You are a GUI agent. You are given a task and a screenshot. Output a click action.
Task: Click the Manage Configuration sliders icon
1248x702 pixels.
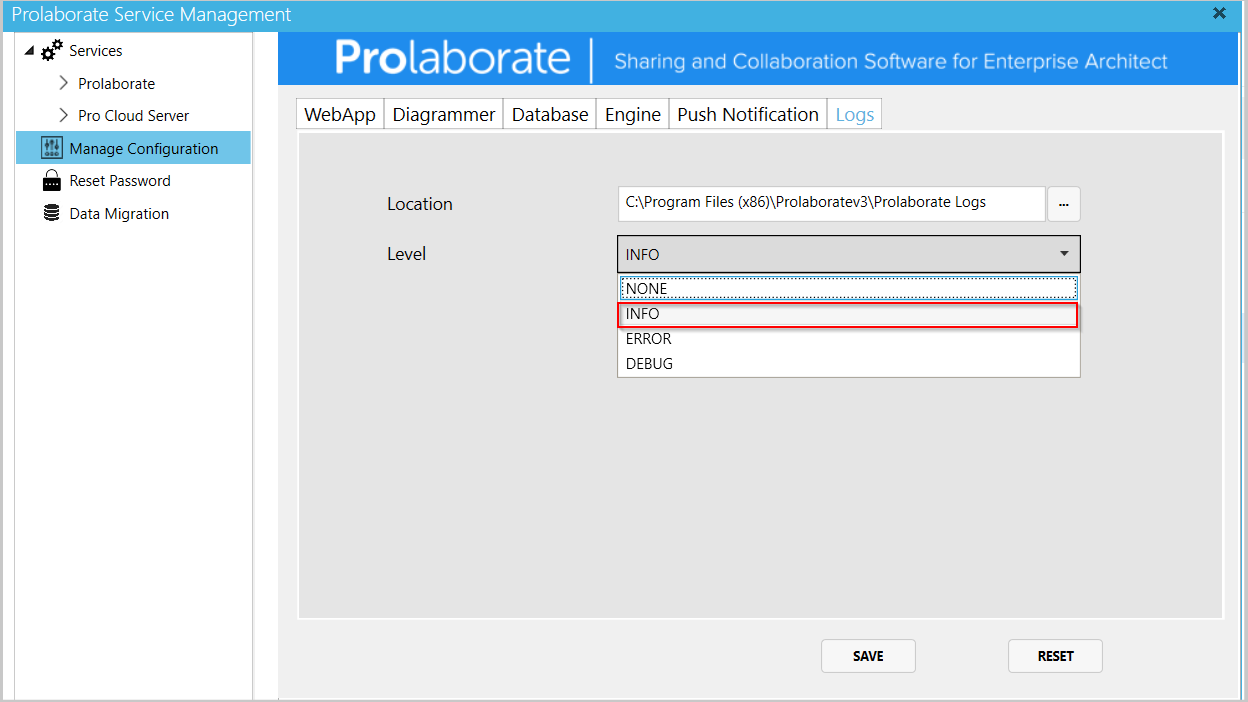52,148
